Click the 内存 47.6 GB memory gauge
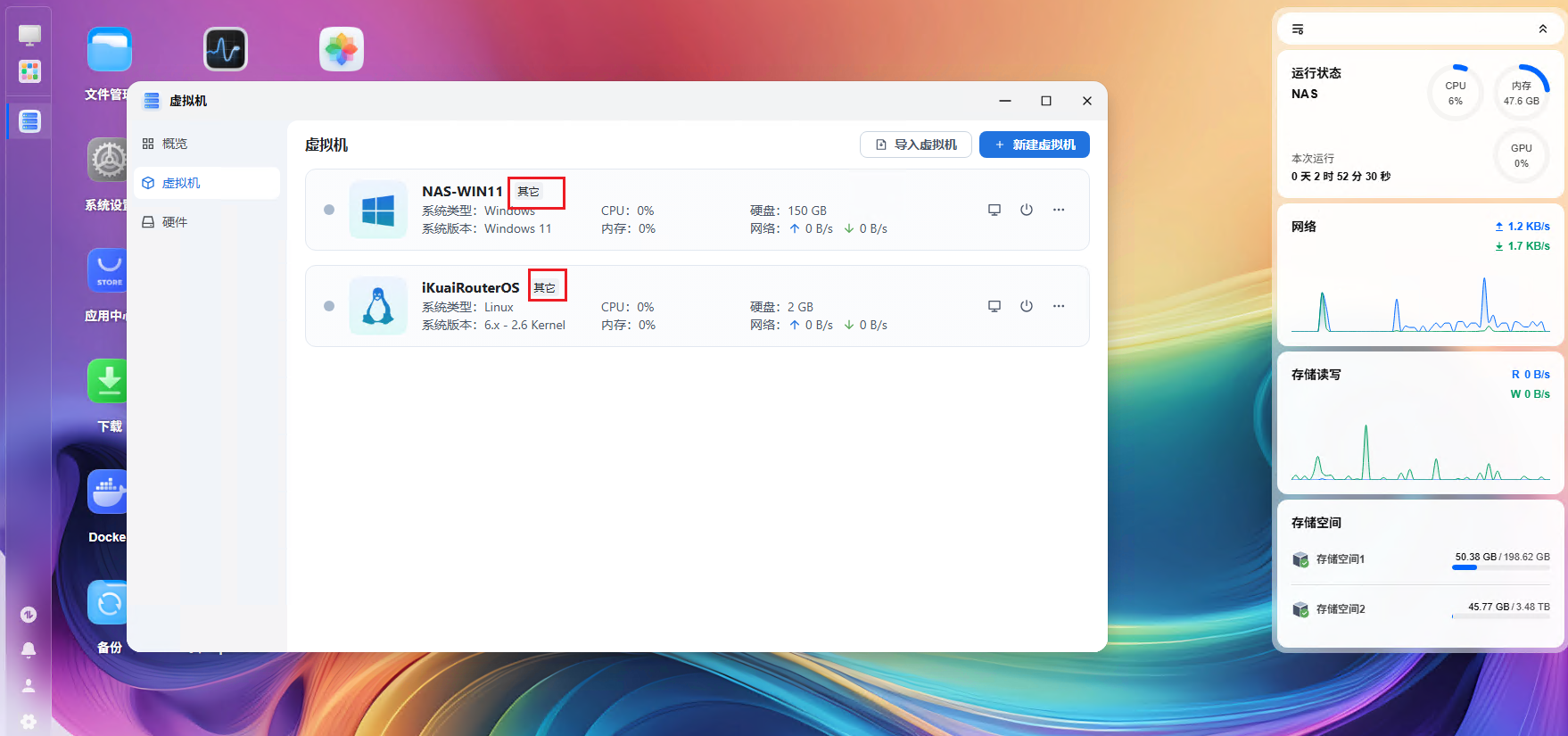Image resolution: width=1568 pixels, height=736 pixels. (x=1522, y=93)
